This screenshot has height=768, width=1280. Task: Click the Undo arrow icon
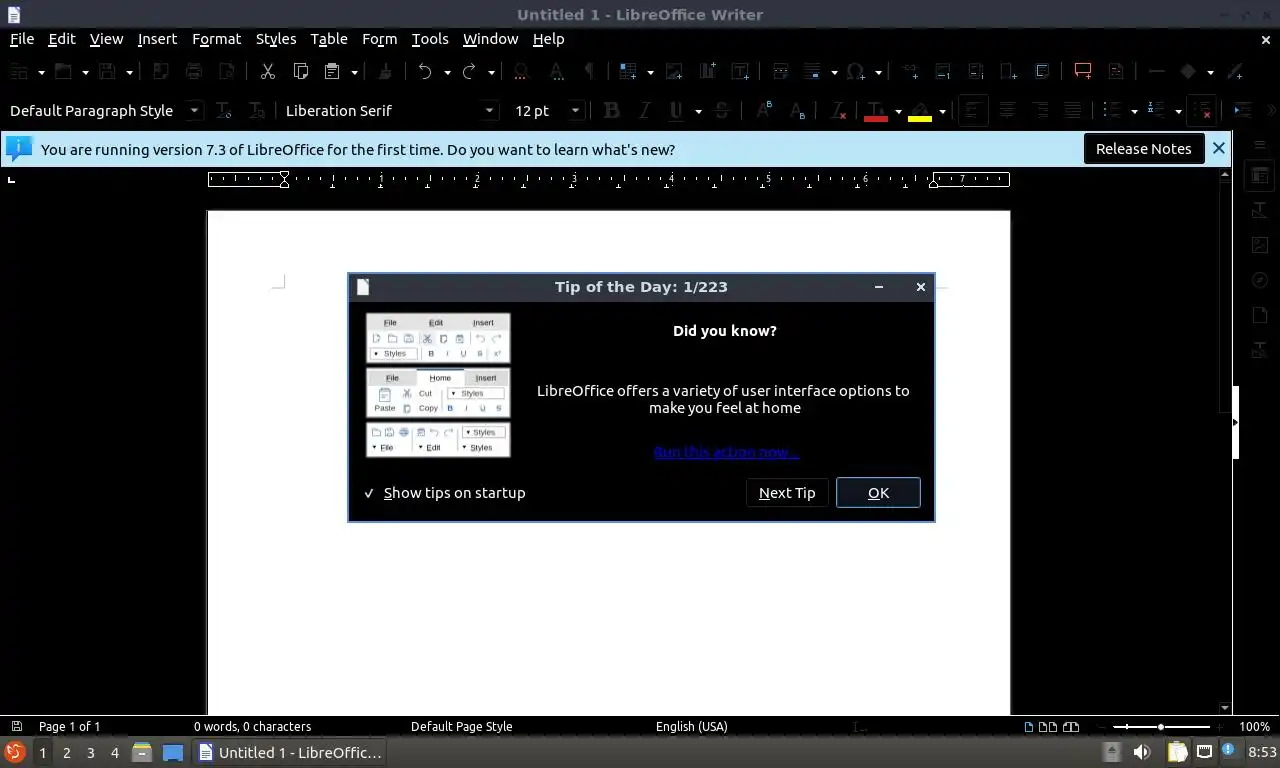[425, 72]
